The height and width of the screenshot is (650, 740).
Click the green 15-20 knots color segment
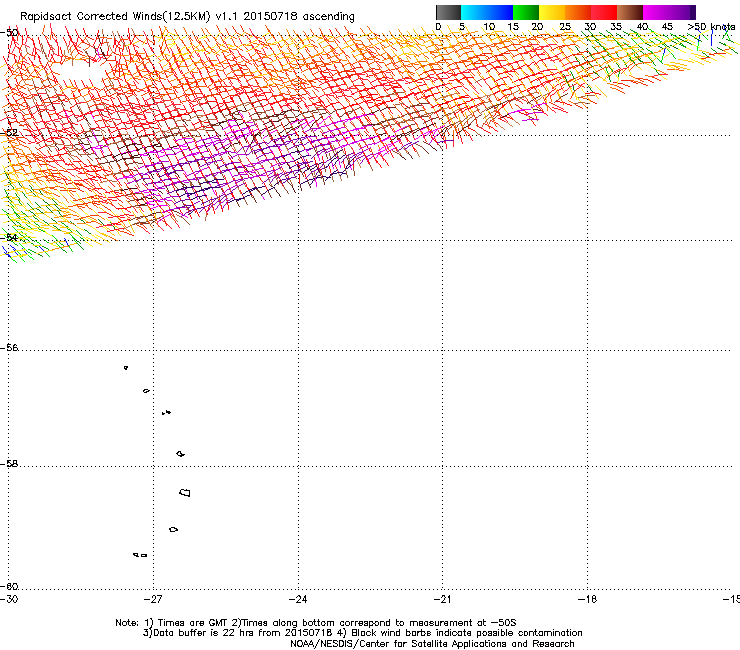click(526, 12)
